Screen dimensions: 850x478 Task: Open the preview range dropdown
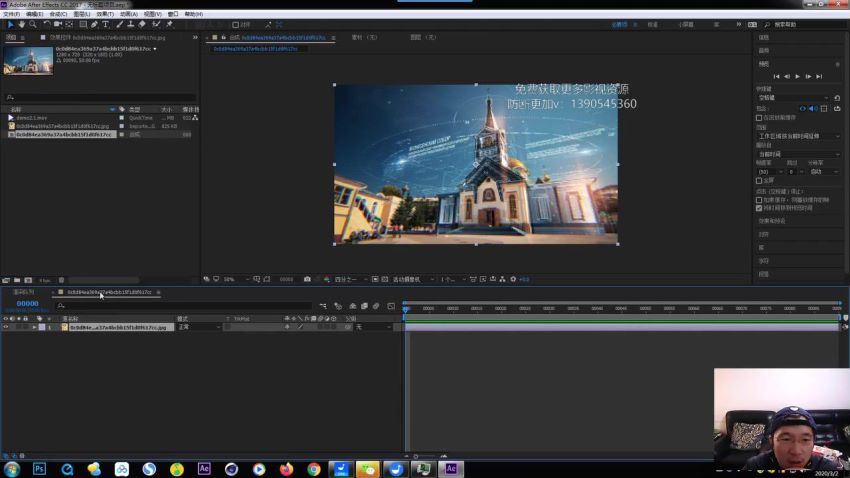798,136
